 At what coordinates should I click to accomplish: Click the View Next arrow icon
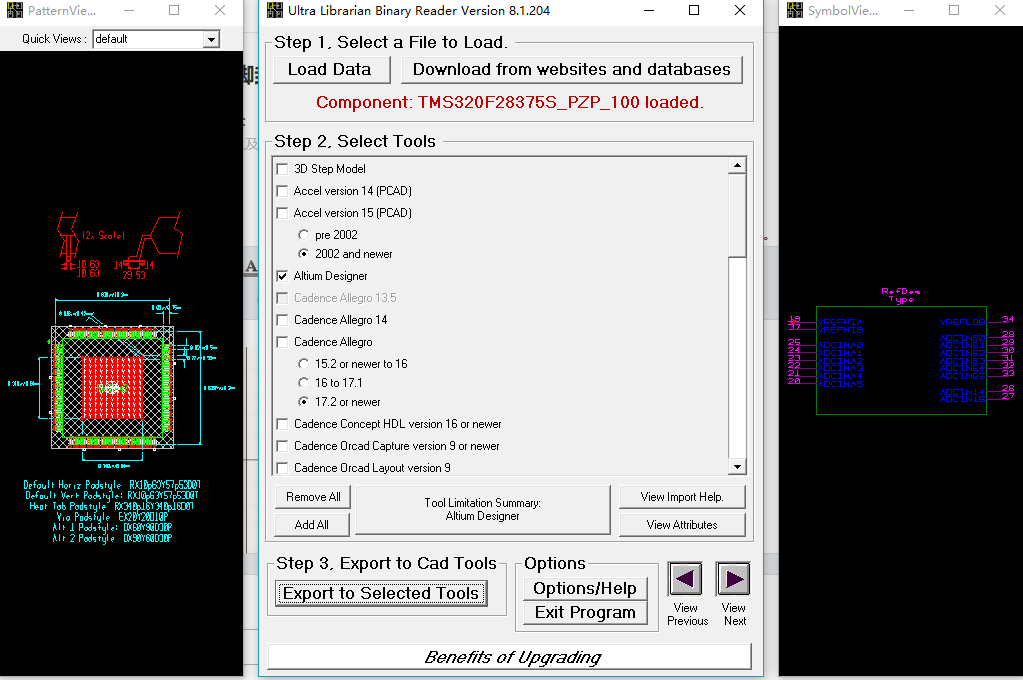[733, 579]
